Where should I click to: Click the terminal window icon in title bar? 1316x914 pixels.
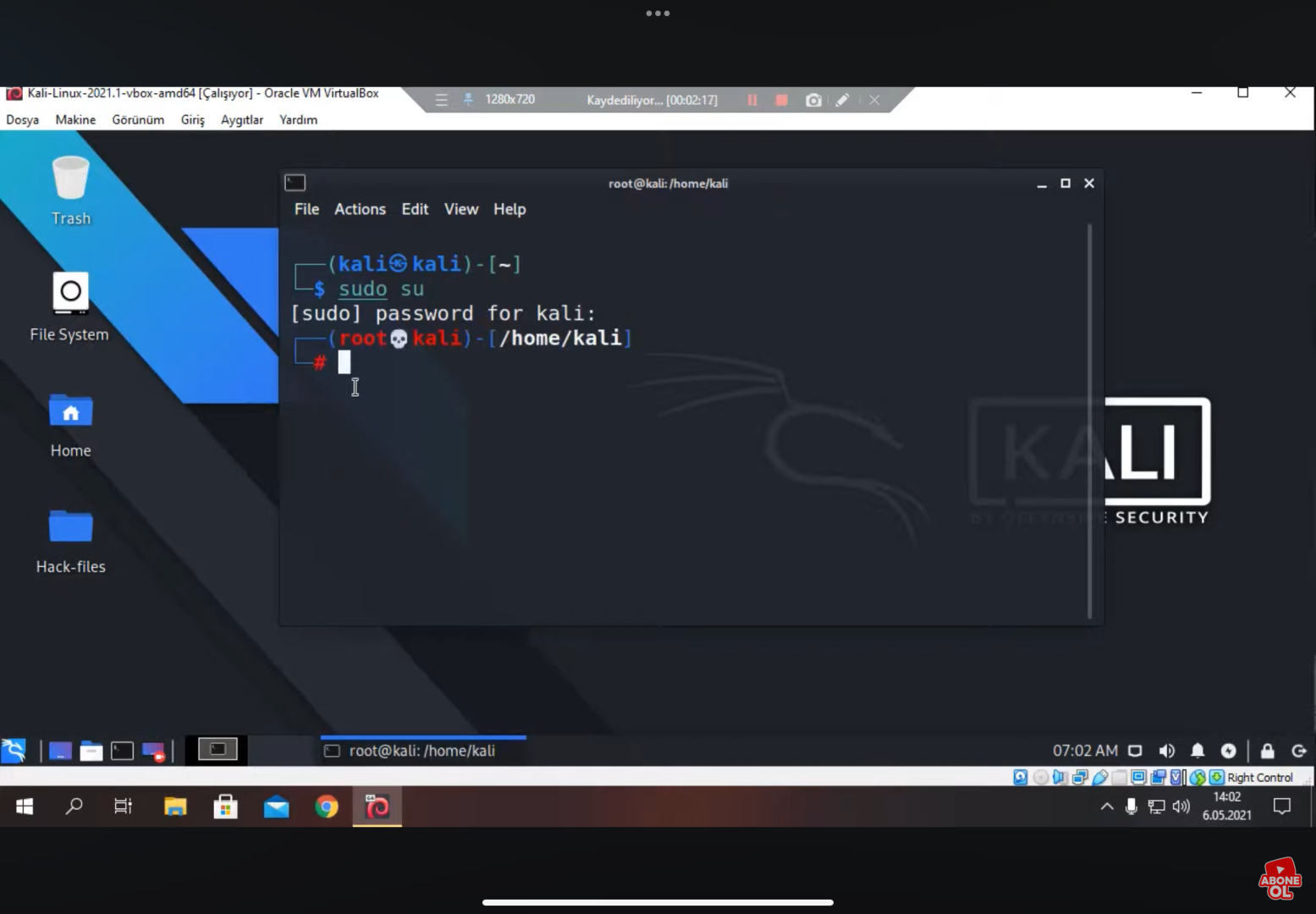click(x=295, y=183)
